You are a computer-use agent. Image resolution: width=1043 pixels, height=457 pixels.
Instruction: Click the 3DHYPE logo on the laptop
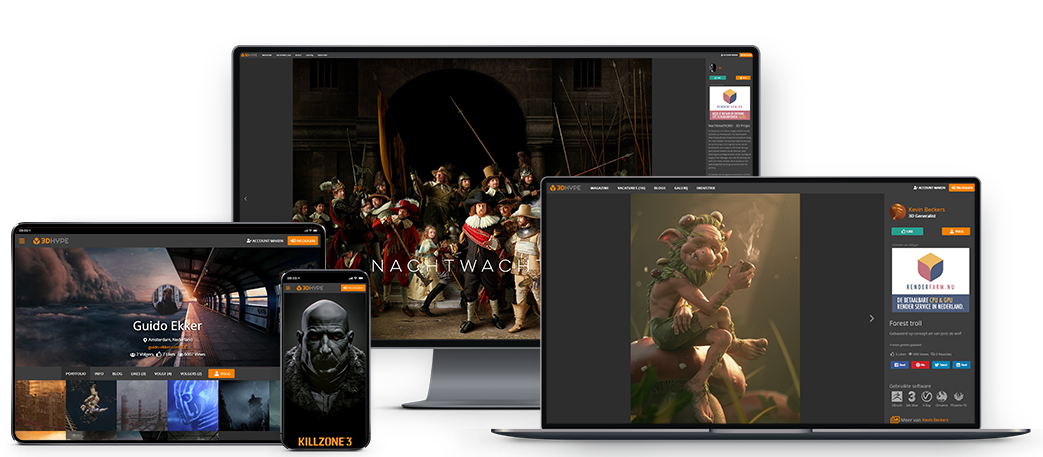click(565, 188)
